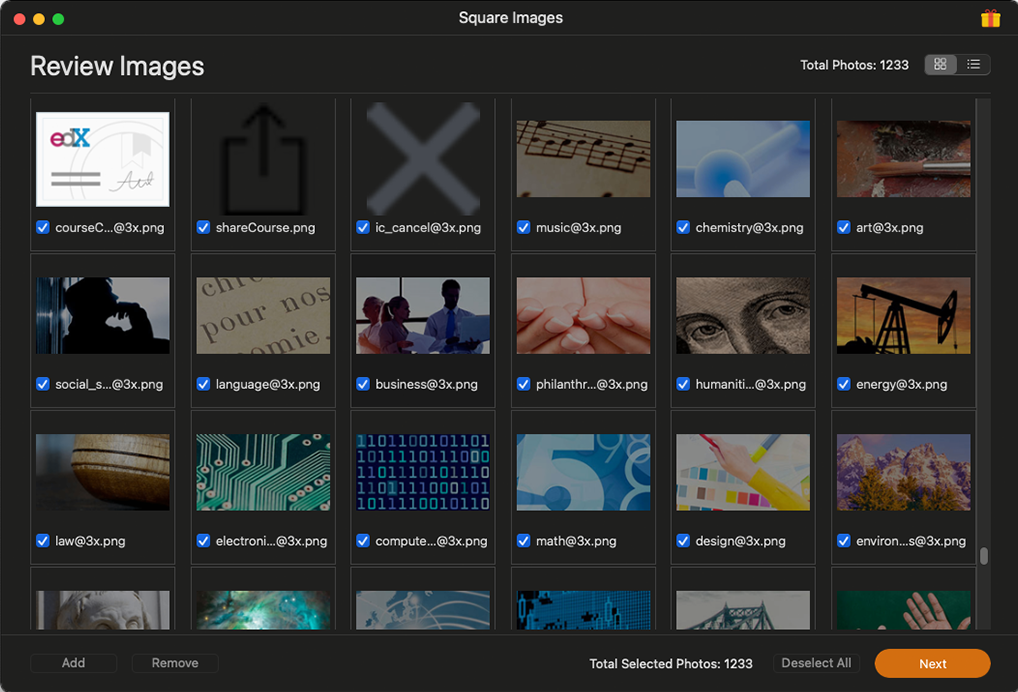Select the electronics circuit board thumbnail
Viewport: 1018px width, 692px height.
pyautogui.click(x=263, y=472)
